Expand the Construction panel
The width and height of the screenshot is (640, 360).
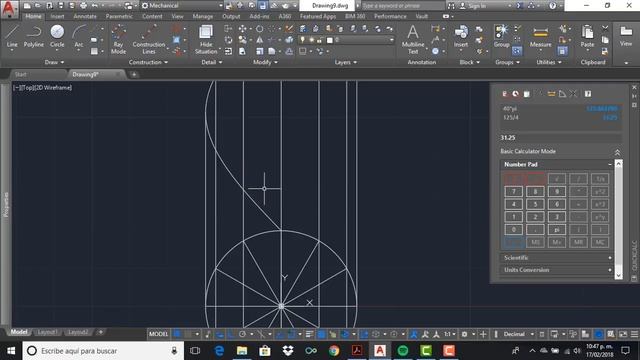click(149, 62)
